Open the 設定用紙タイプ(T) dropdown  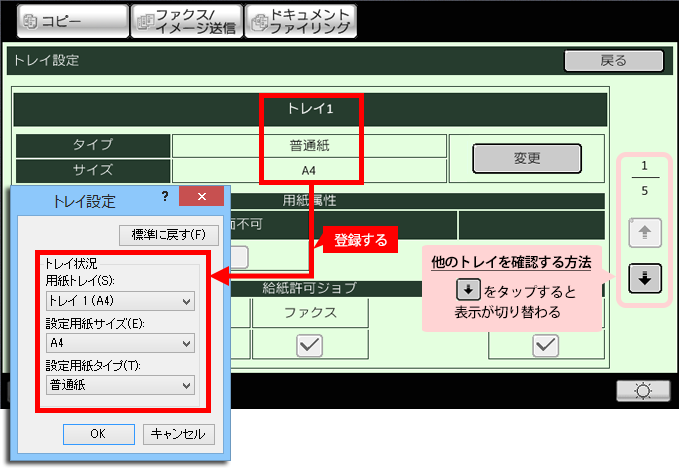121,385
